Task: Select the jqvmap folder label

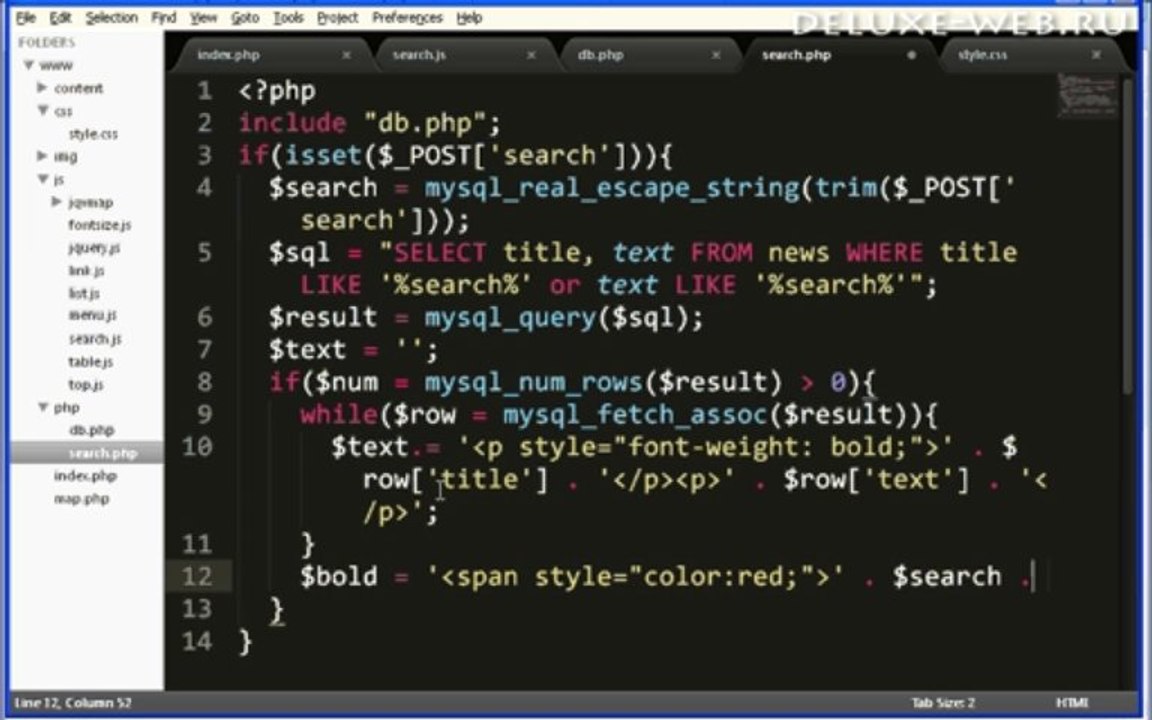Action: coord(90,202)
